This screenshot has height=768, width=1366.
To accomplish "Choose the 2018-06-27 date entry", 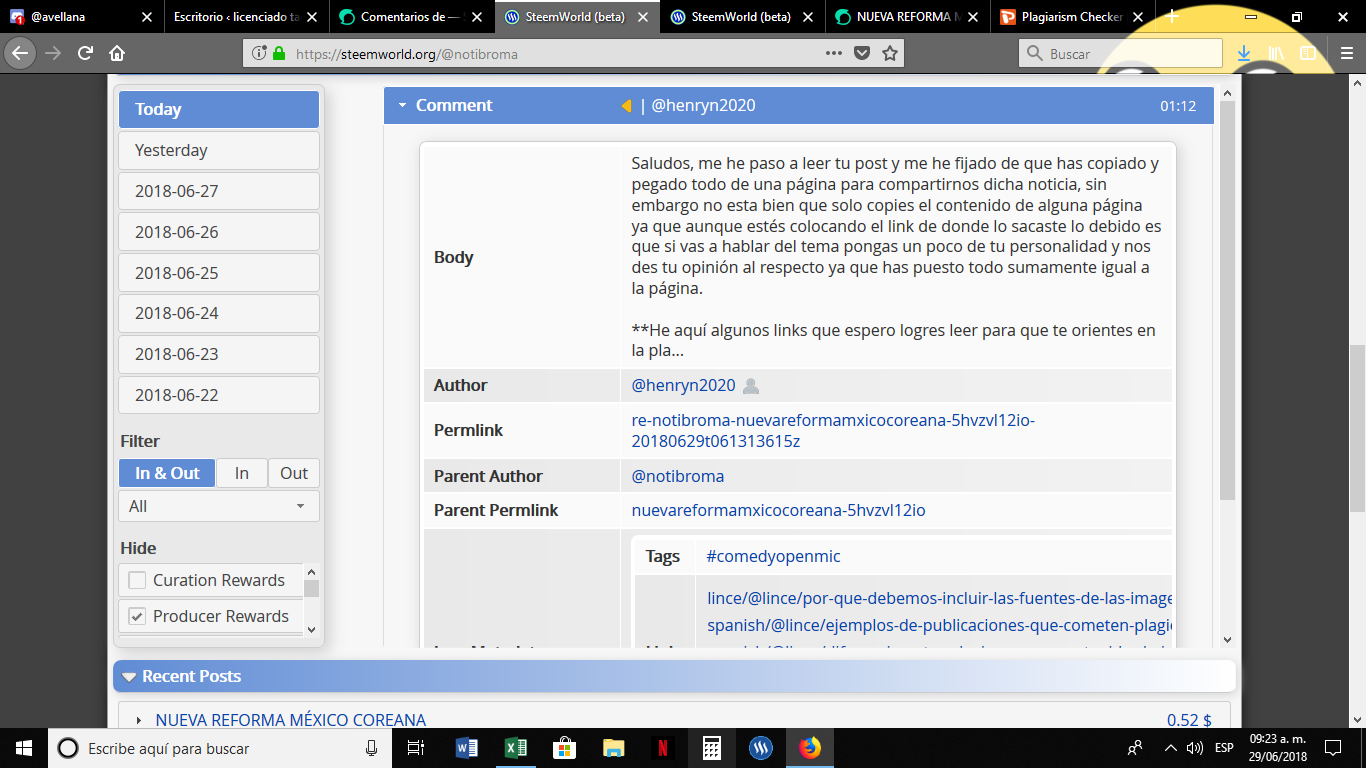I will coord(219,191).
